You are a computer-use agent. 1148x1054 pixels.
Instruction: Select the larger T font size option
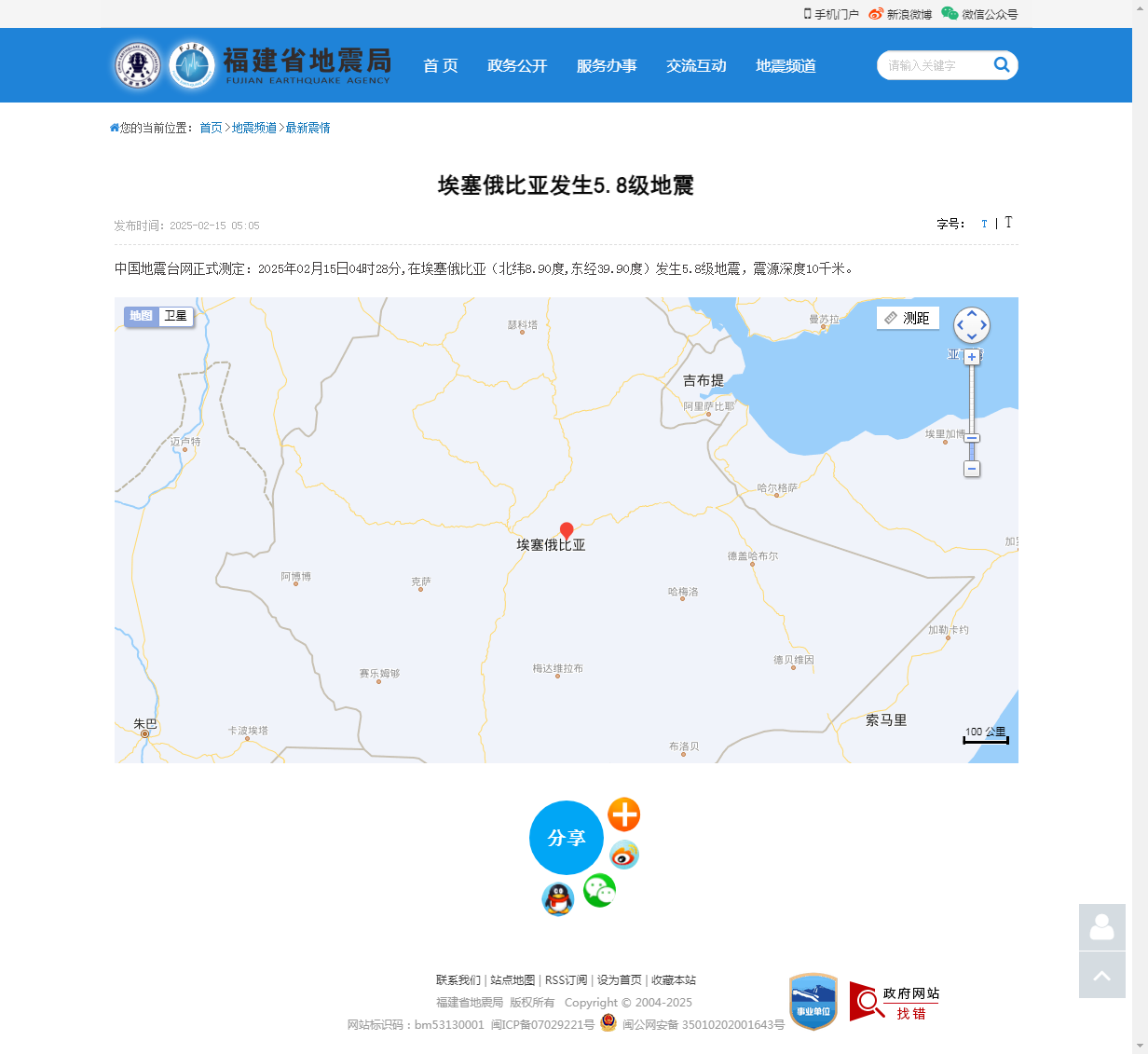[x=1009, y=223]
